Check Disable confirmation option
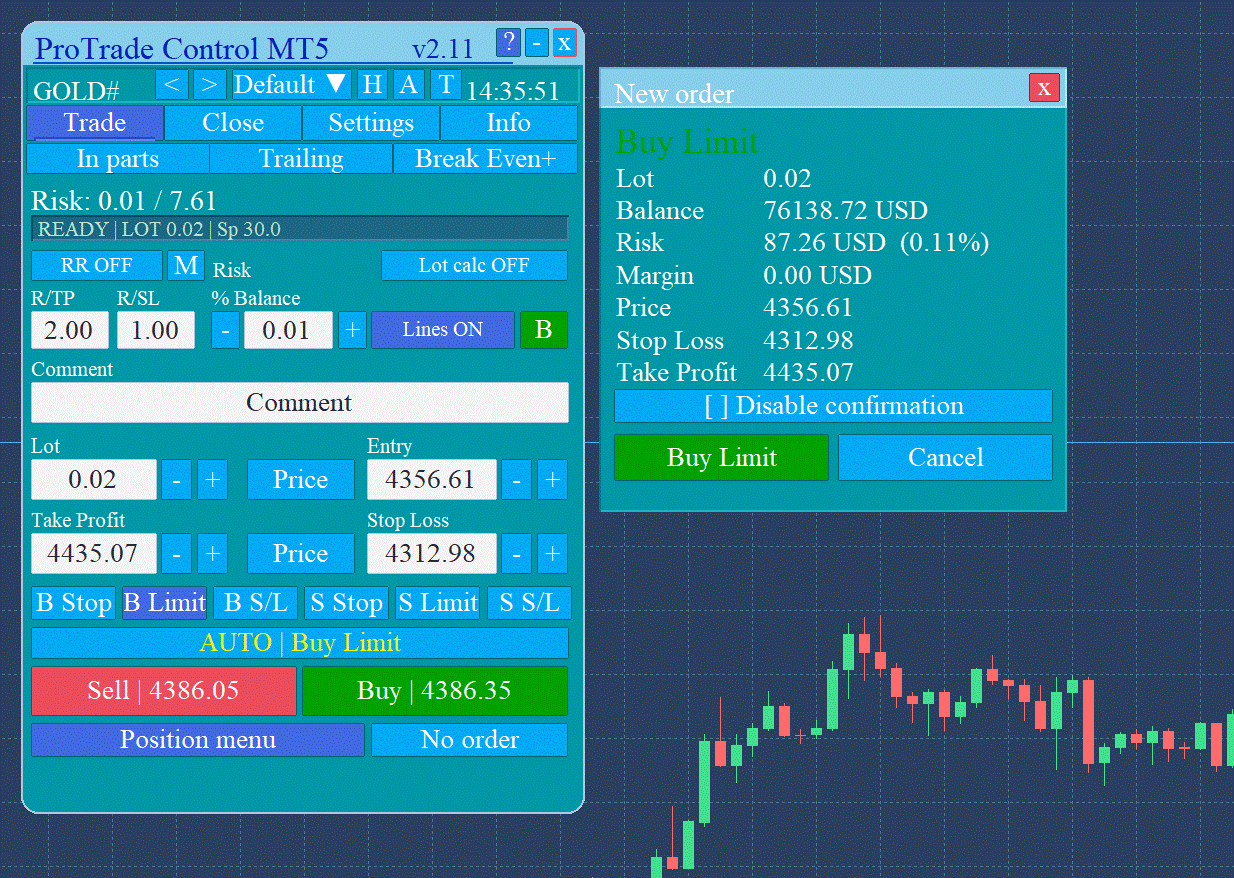 tap(833, 406)
